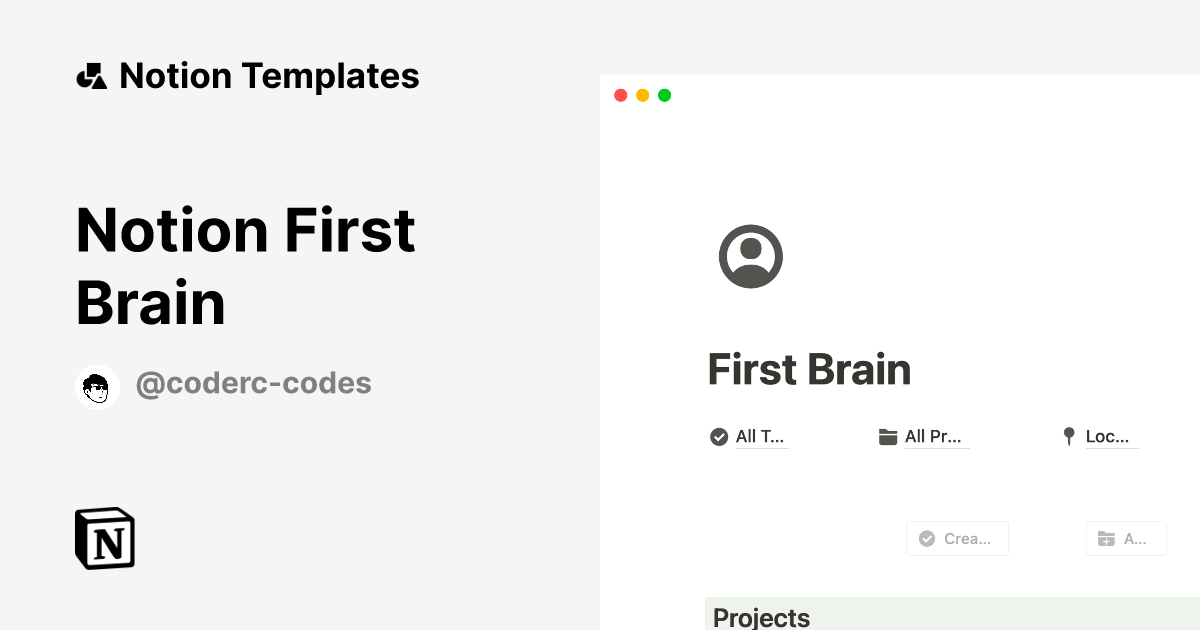Click the Notion Templates puzzle-piece logo
Screen dimensions: 1200x630
91,75
